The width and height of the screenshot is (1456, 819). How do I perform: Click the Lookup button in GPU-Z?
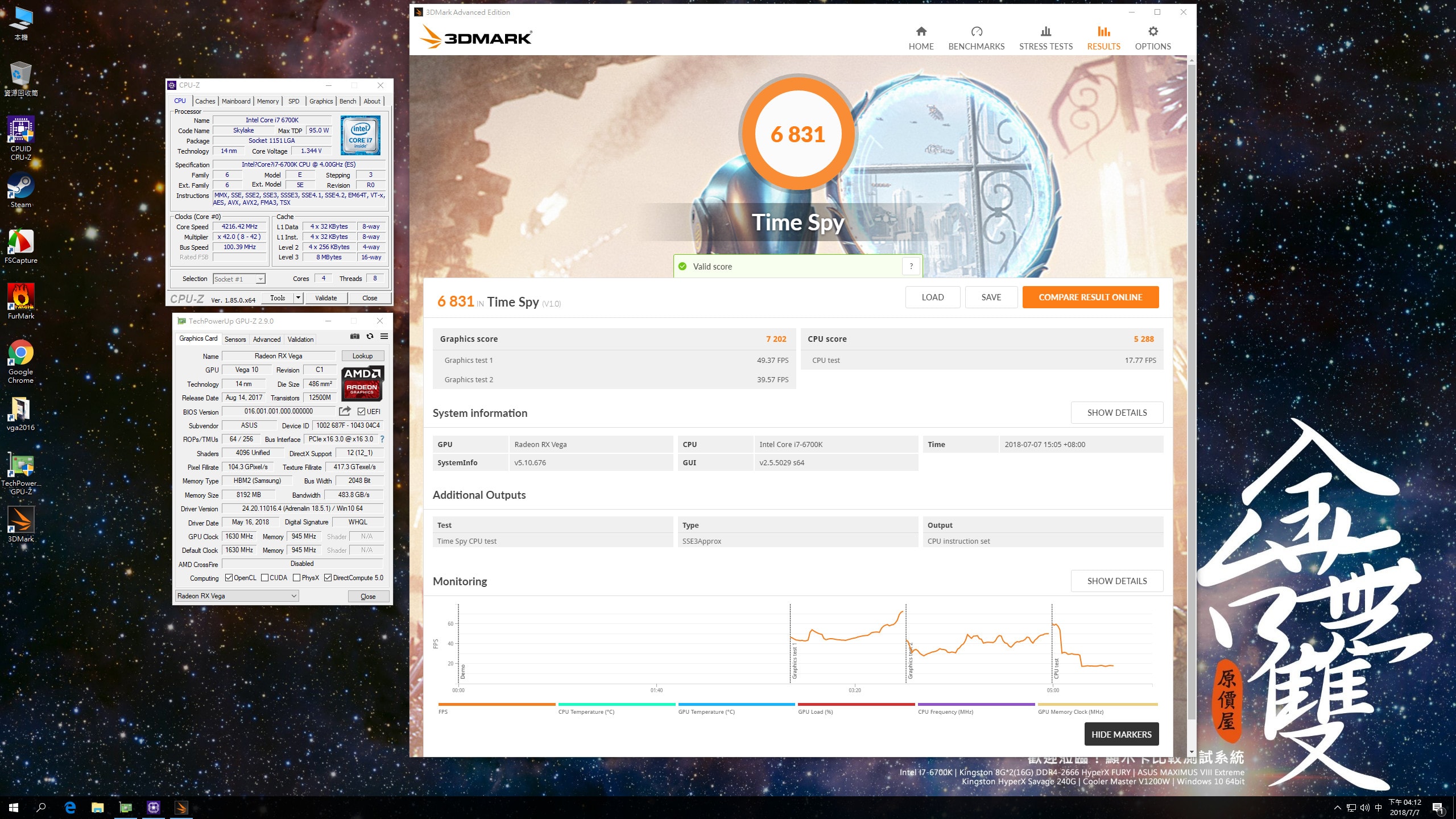pos(362,355)
